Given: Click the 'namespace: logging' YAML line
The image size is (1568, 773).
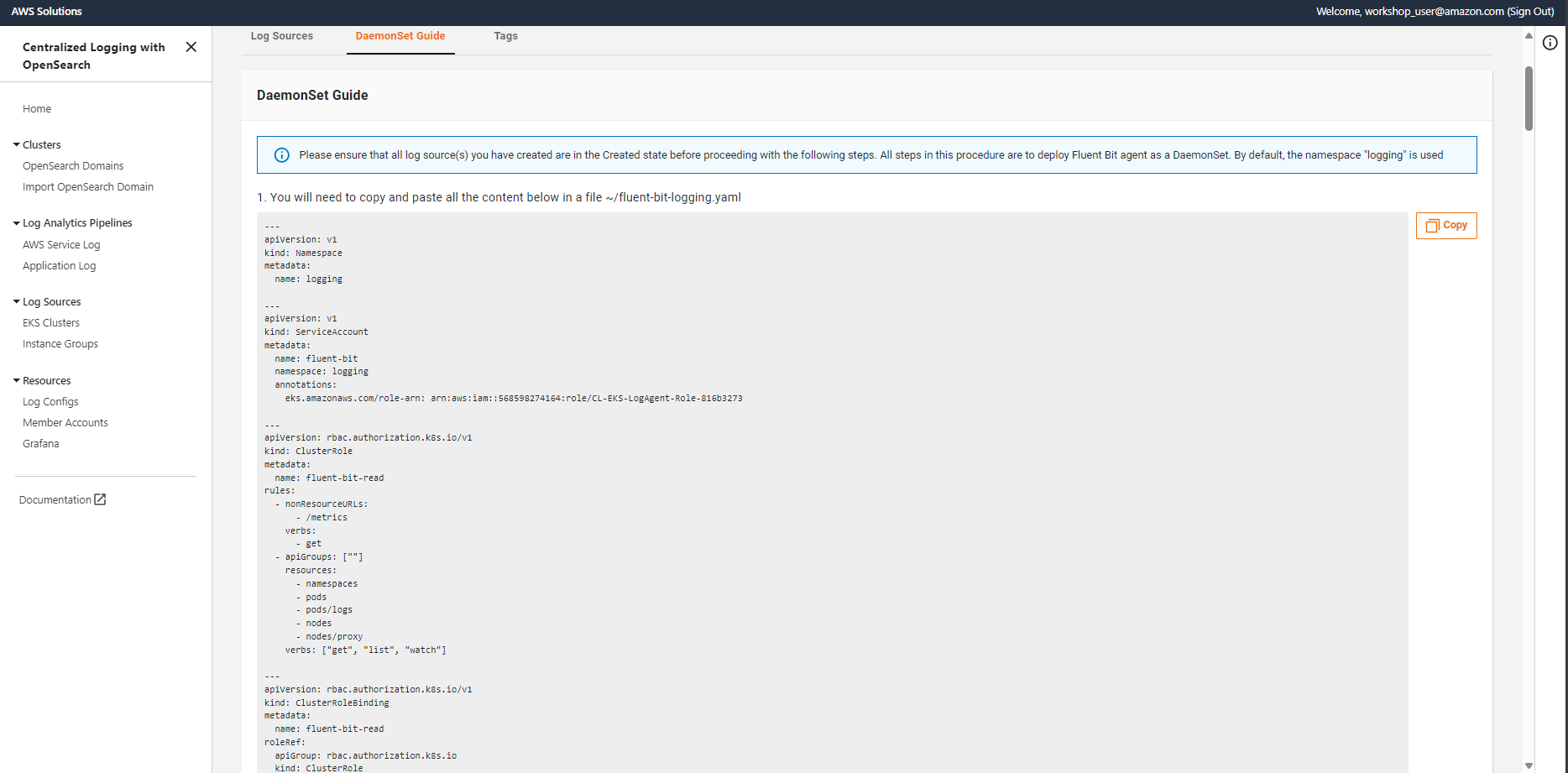Looking at the screenshot, I should pyautogui.click(x=321, y=372).
